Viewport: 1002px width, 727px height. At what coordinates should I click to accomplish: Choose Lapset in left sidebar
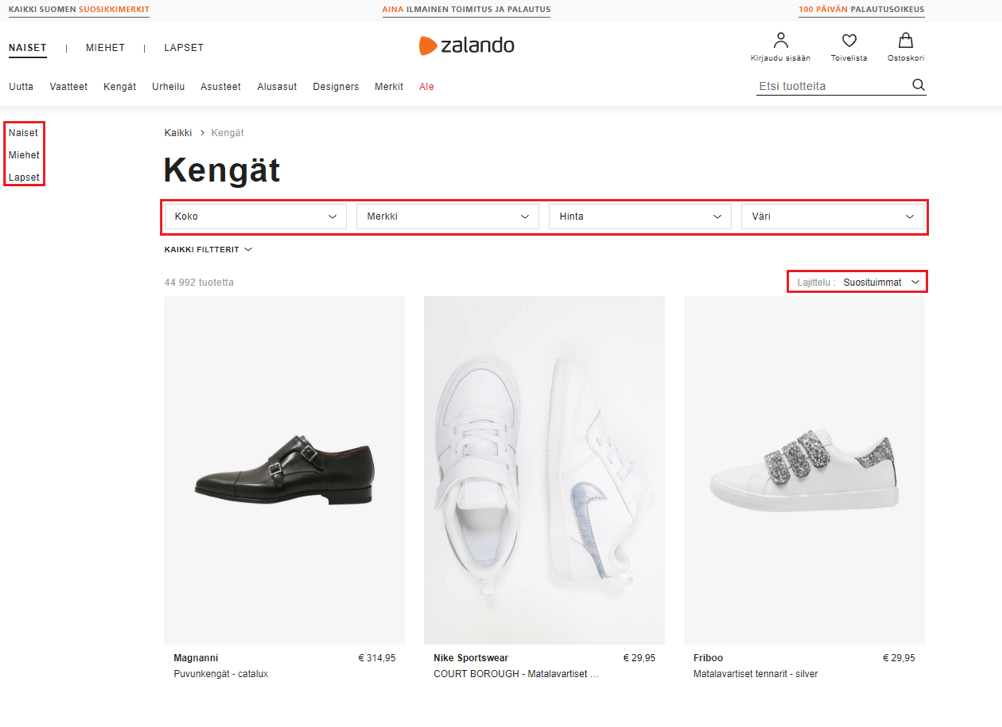pos(24,178)
